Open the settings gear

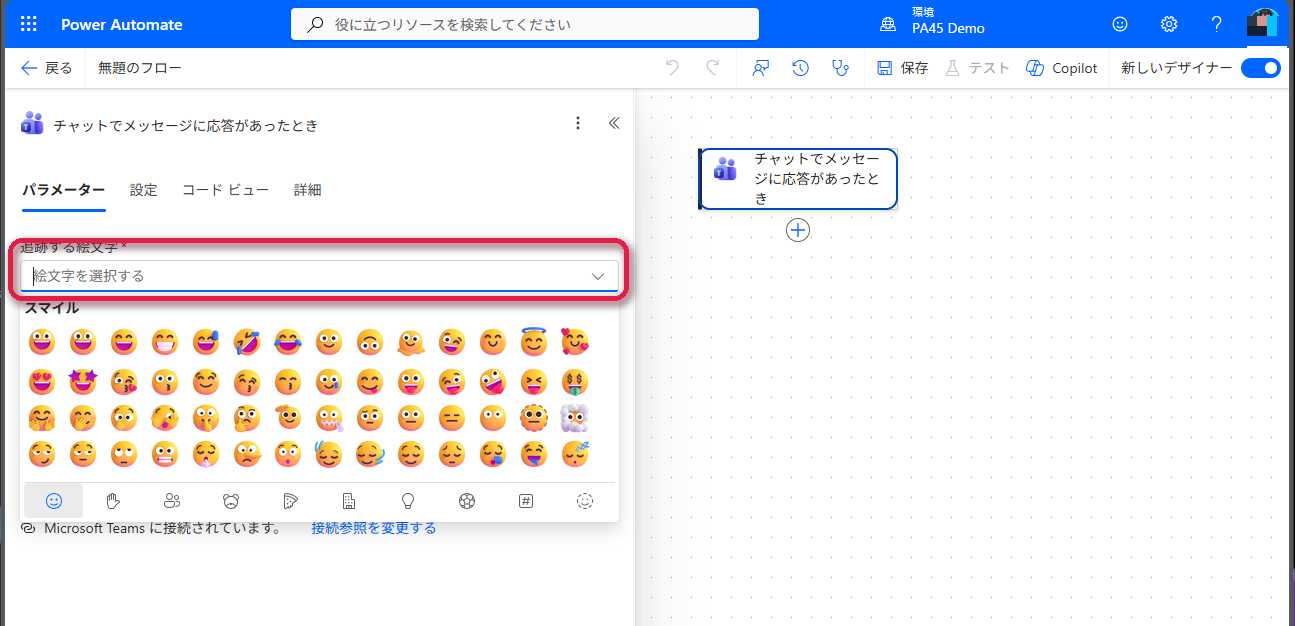[1168, 24]
